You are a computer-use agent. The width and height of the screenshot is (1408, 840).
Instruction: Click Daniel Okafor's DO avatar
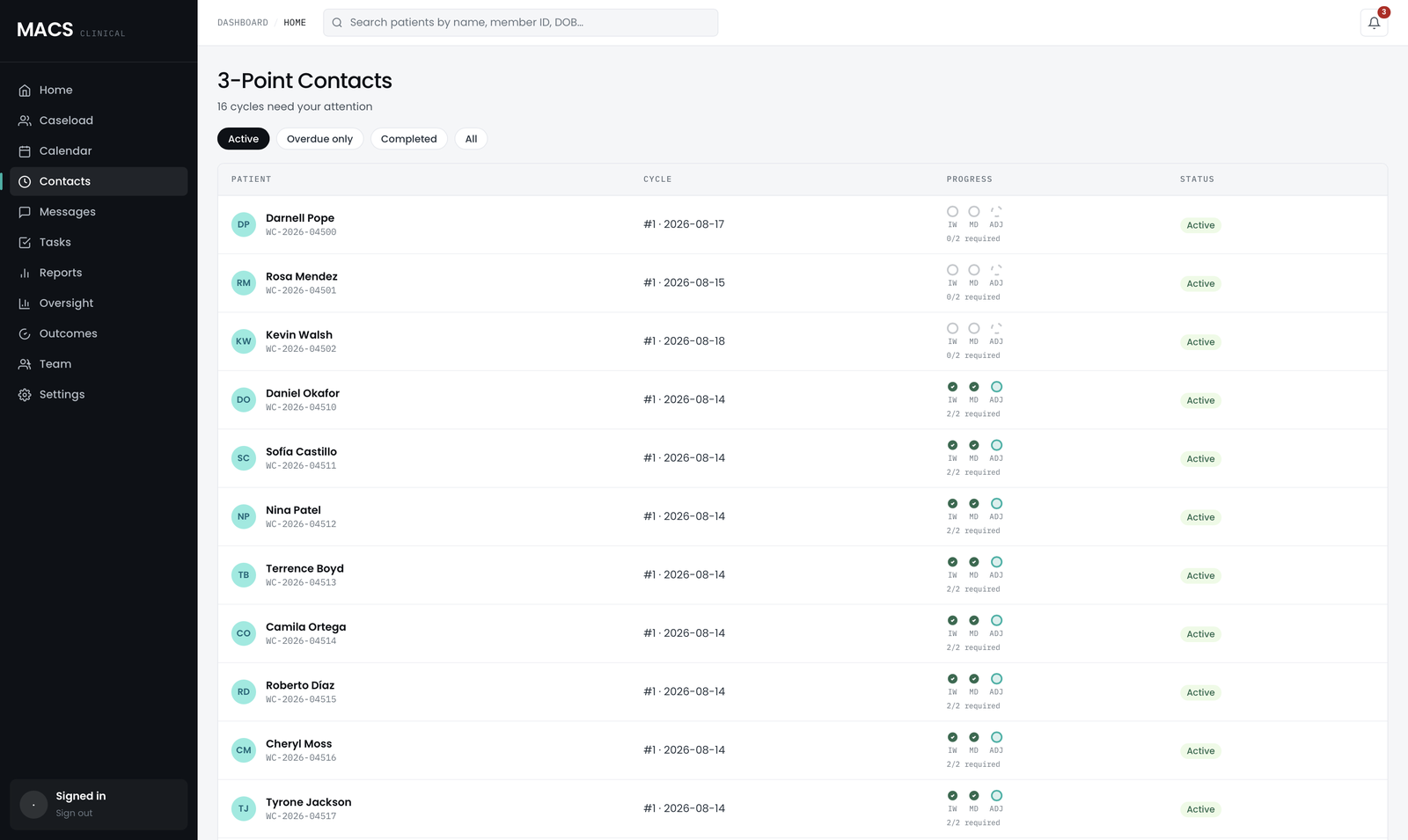pyautogui.click(x=244, y=399)
